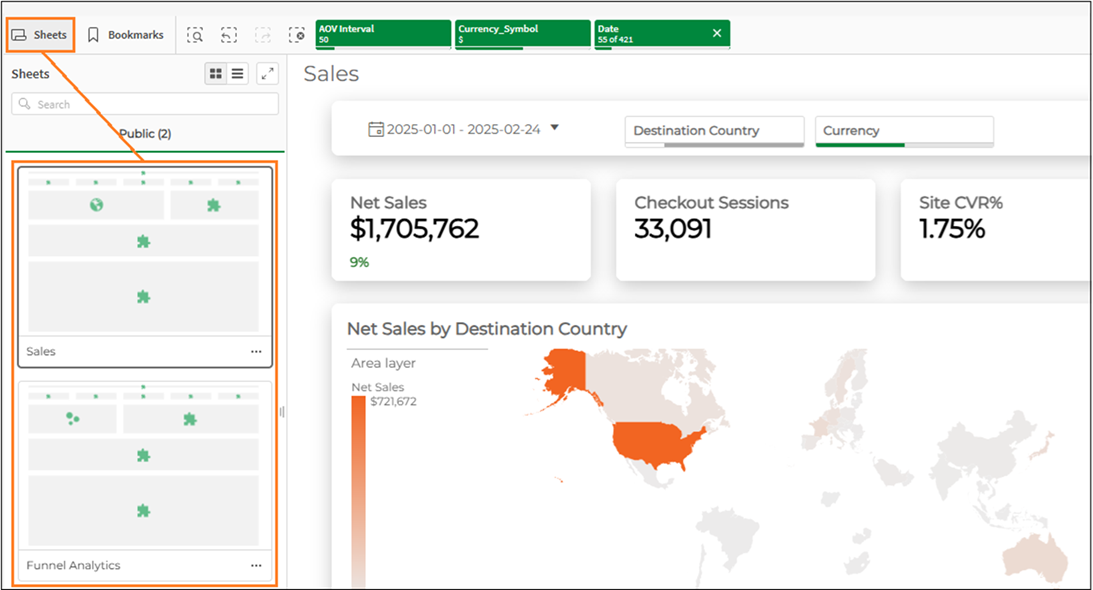This screenshot has height=590, width=1093.
Task: Open the AOV Interval selection chip
Action: [382, 33]
